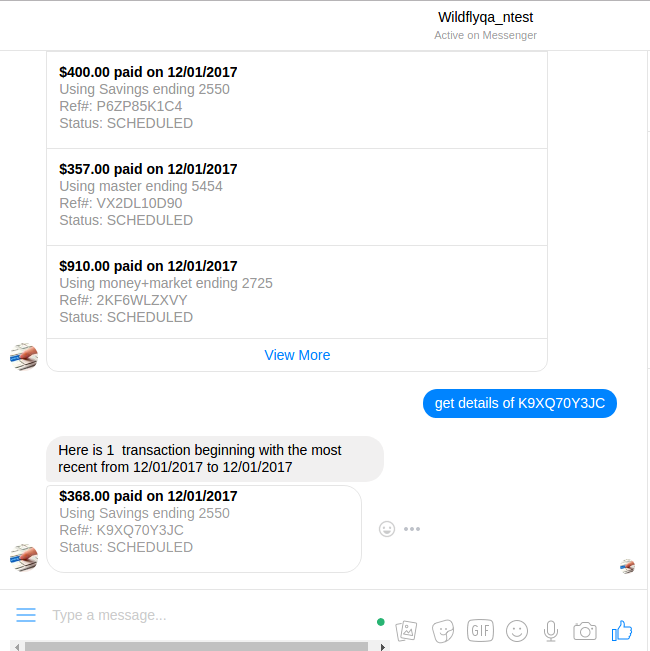Viewport: 650px width, 651px height.
Task: Attach a photo with the image icon
Action: (406, 631)
